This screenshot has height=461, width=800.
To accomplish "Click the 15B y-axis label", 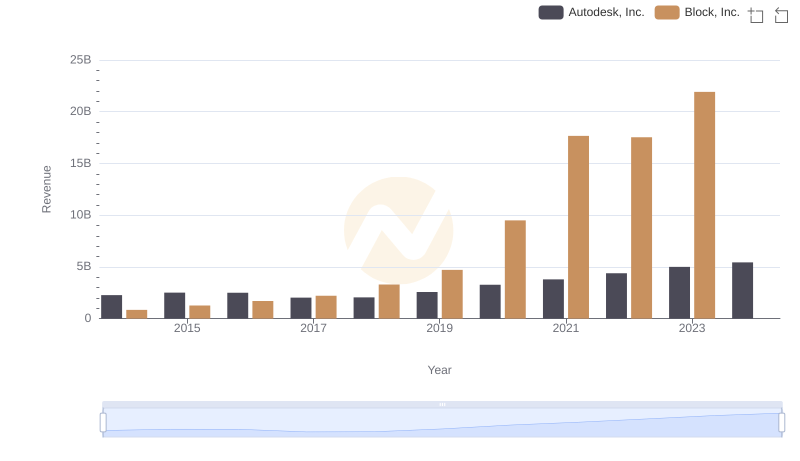I will click(81, 163).
